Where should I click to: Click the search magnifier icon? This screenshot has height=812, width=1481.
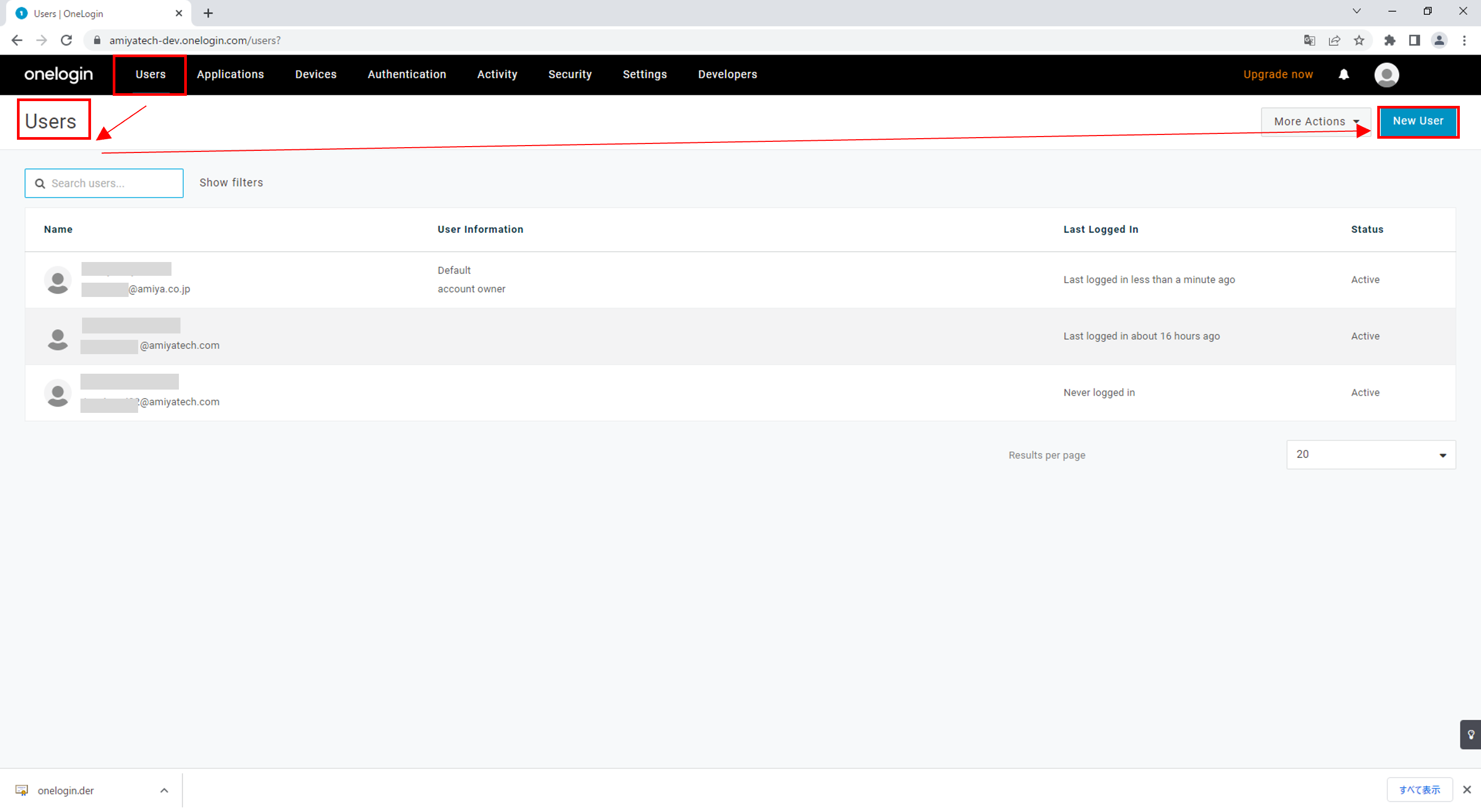(x=40, y=184)
